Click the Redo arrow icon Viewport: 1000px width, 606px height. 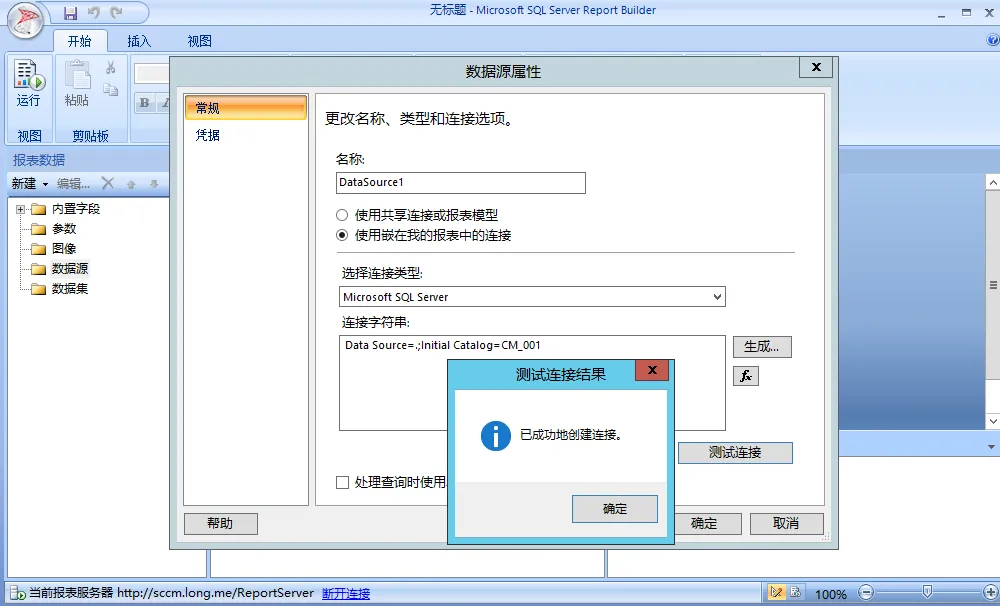[116, 12]
